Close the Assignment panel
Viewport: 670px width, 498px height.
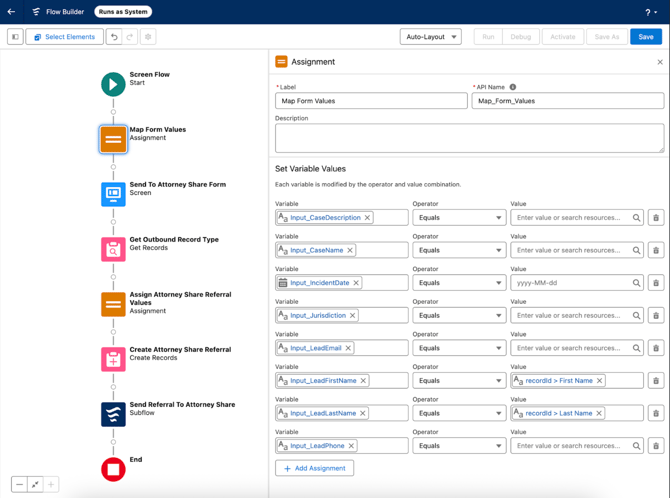point(660,62)
